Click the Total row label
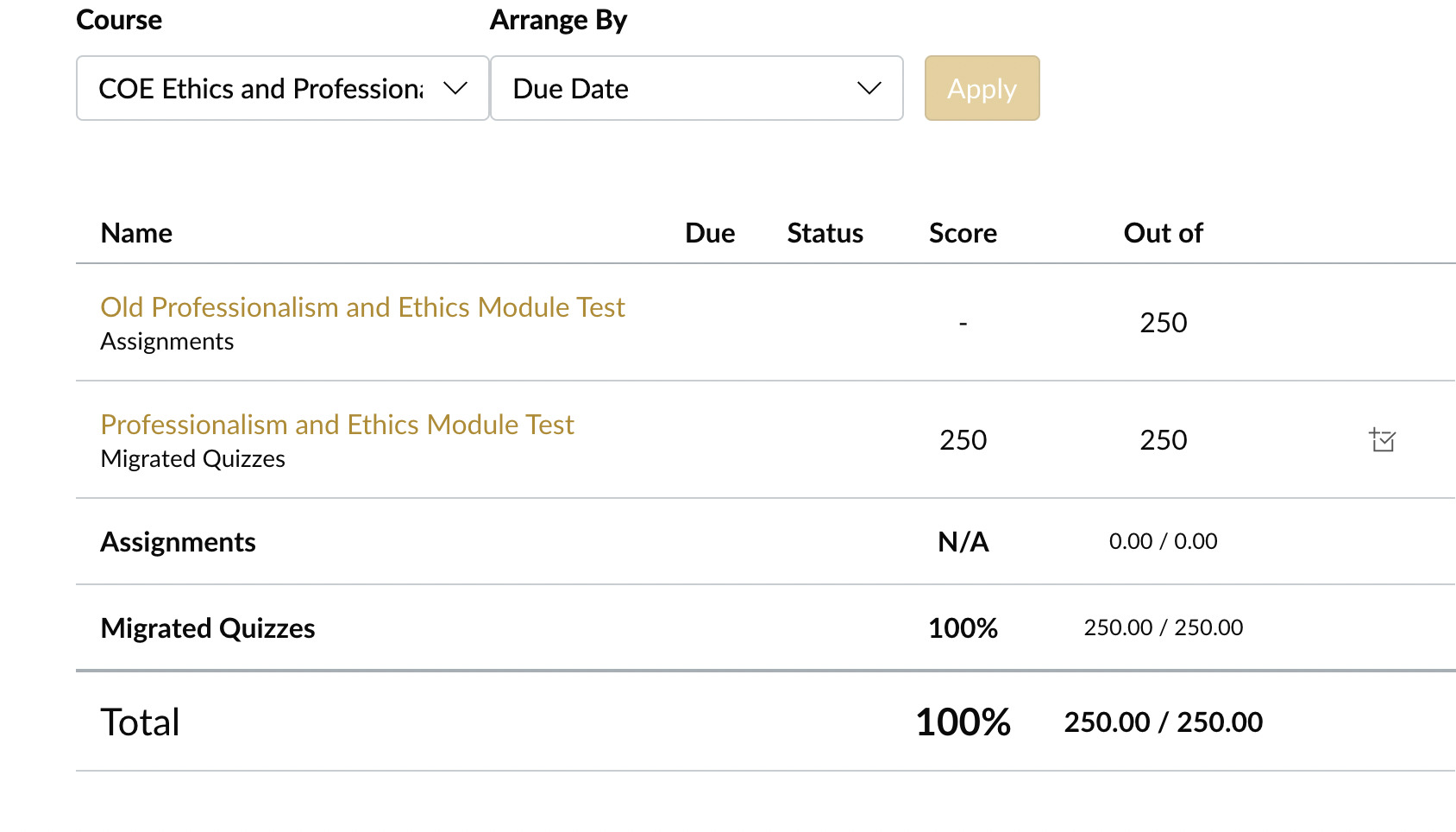1456x832 pixels. pyautogui.click(x=140, y=722)
